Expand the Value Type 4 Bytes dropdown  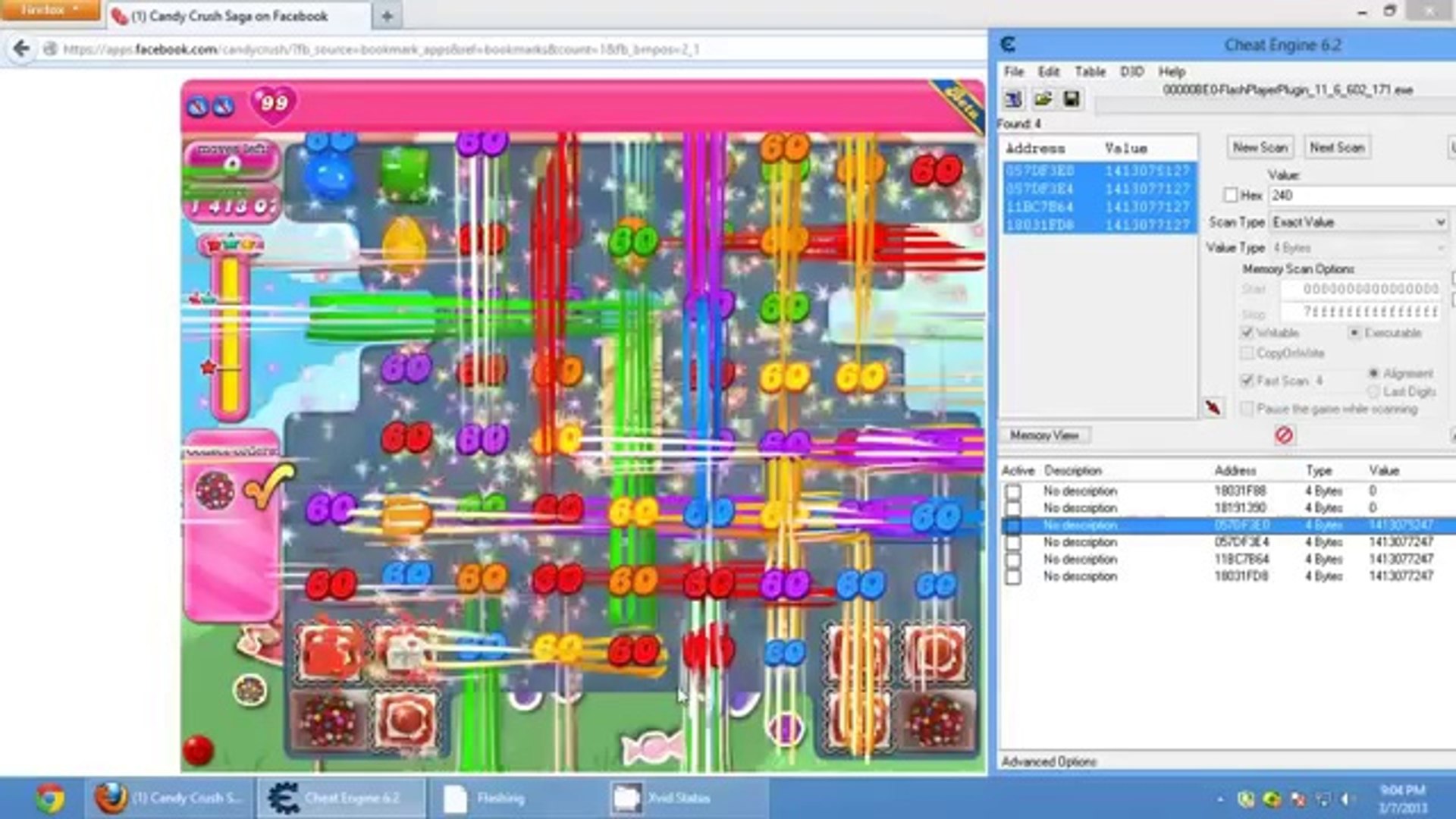tap(1359, 248)
